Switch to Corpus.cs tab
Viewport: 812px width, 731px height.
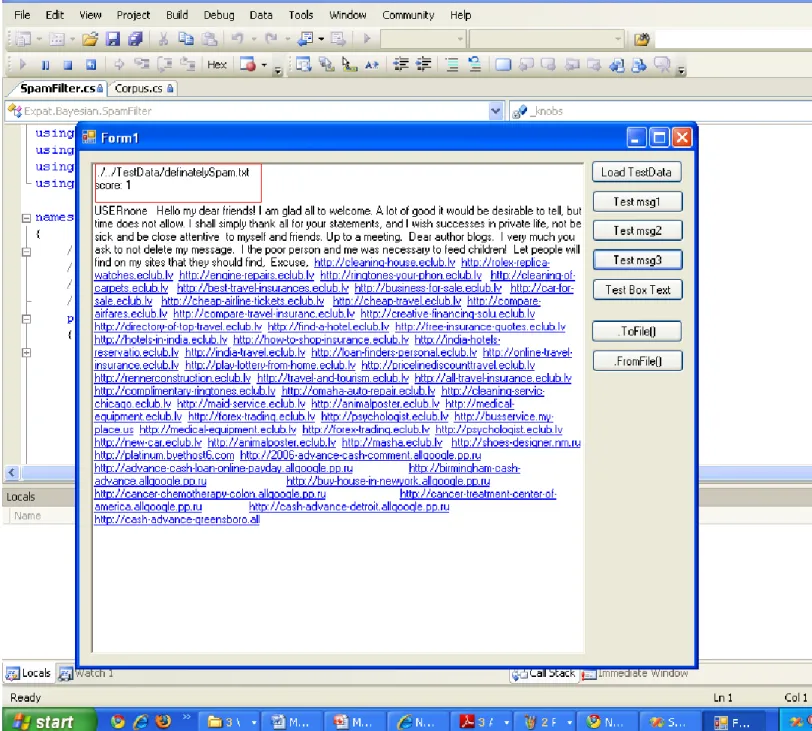(143, 89)
